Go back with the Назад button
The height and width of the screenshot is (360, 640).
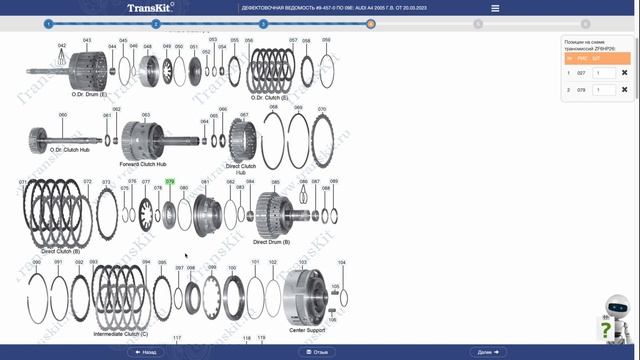pos(146,352)
